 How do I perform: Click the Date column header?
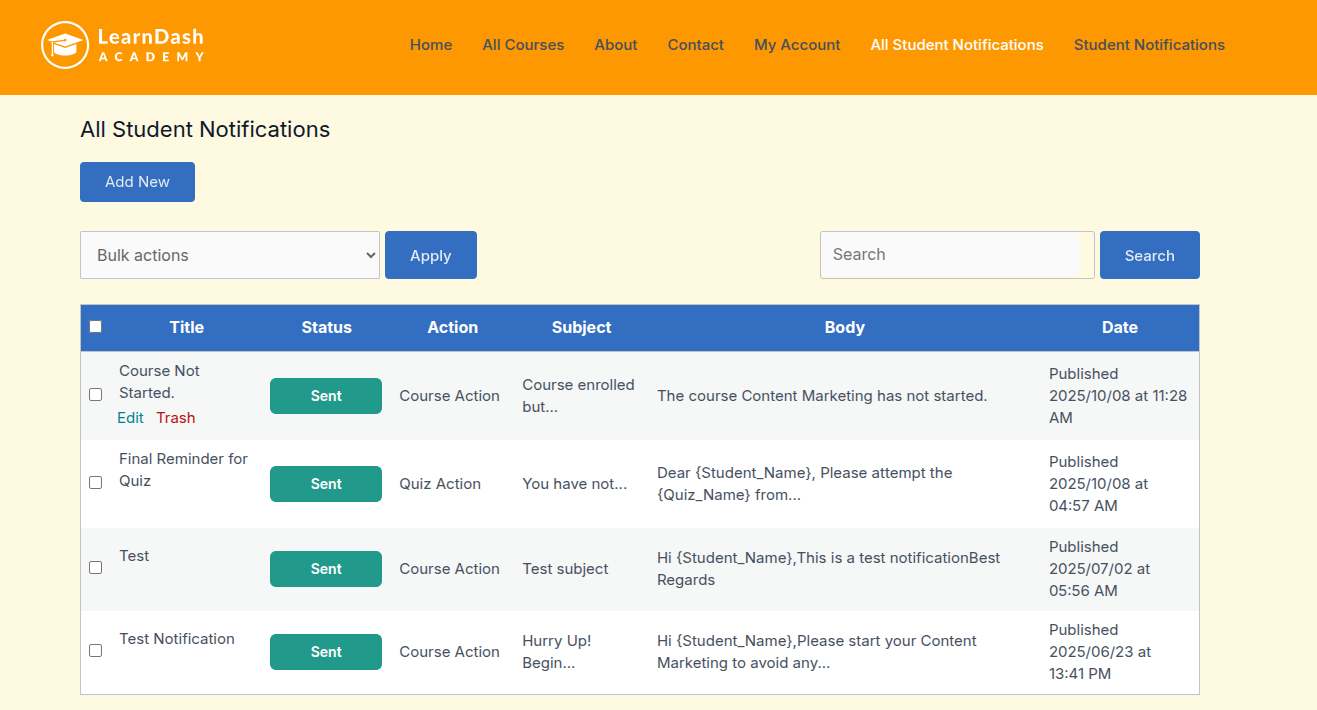(1119, 327)
